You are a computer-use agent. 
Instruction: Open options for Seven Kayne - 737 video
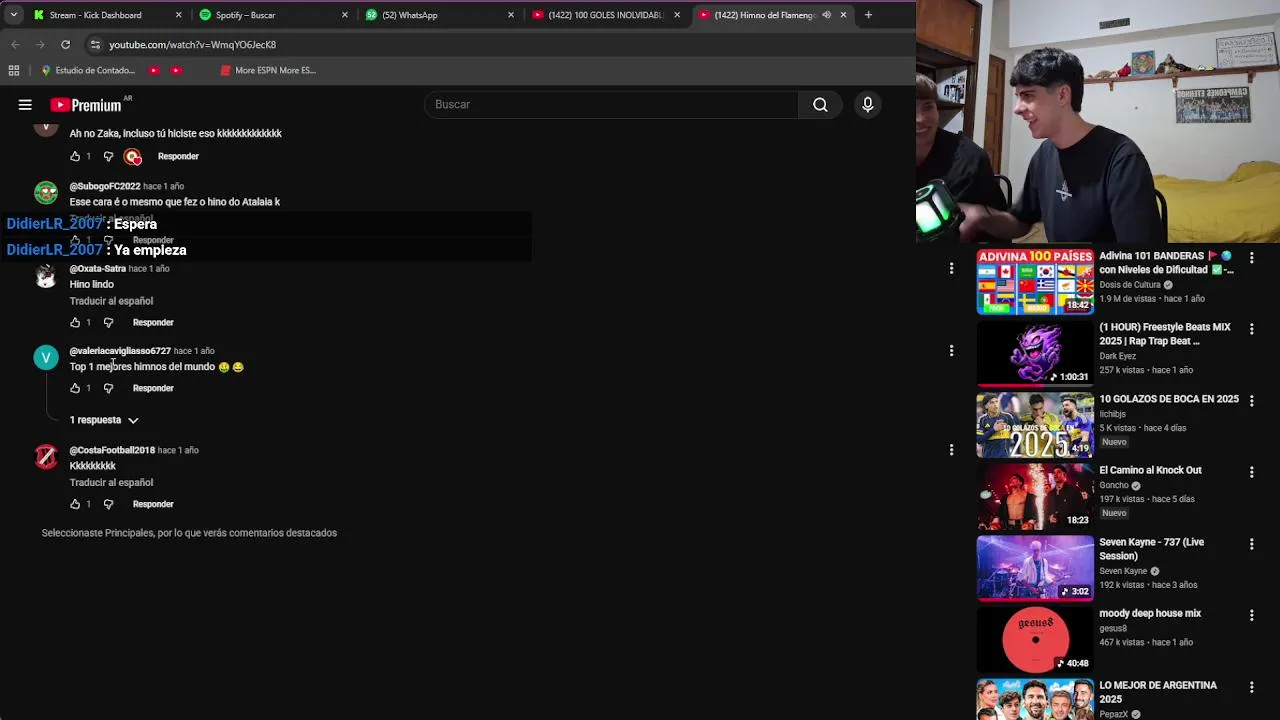click(1251, 544)
